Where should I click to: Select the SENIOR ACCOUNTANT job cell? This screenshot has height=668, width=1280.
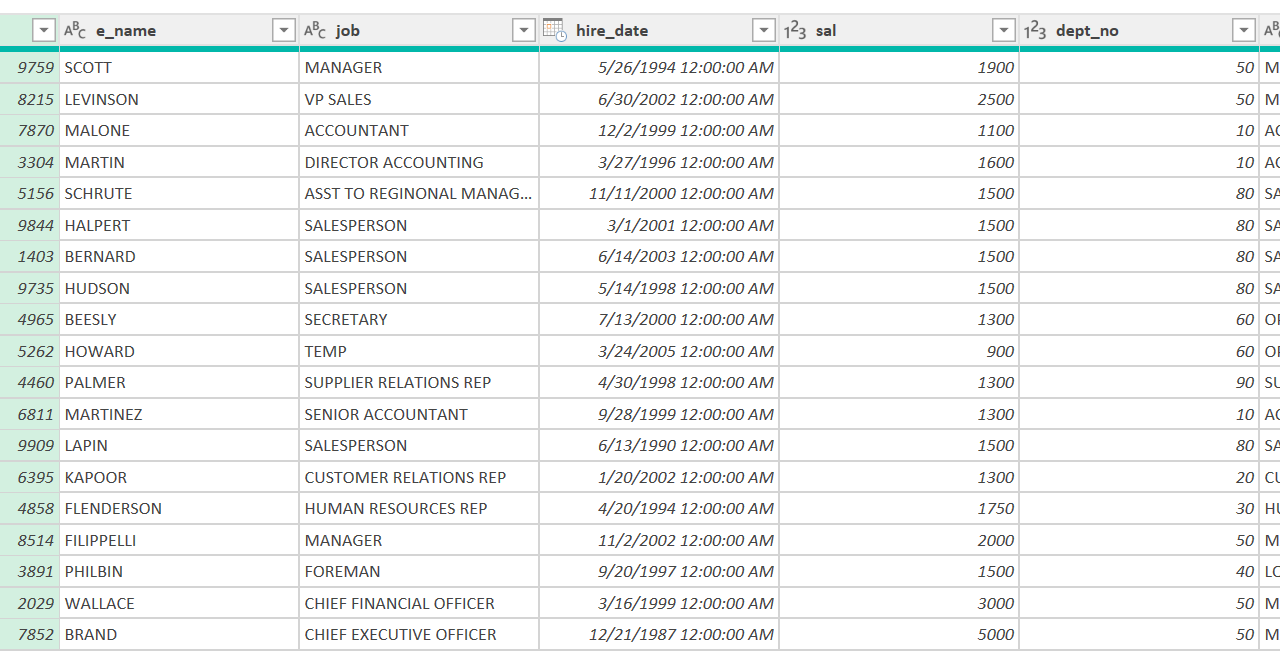point(419,414)
